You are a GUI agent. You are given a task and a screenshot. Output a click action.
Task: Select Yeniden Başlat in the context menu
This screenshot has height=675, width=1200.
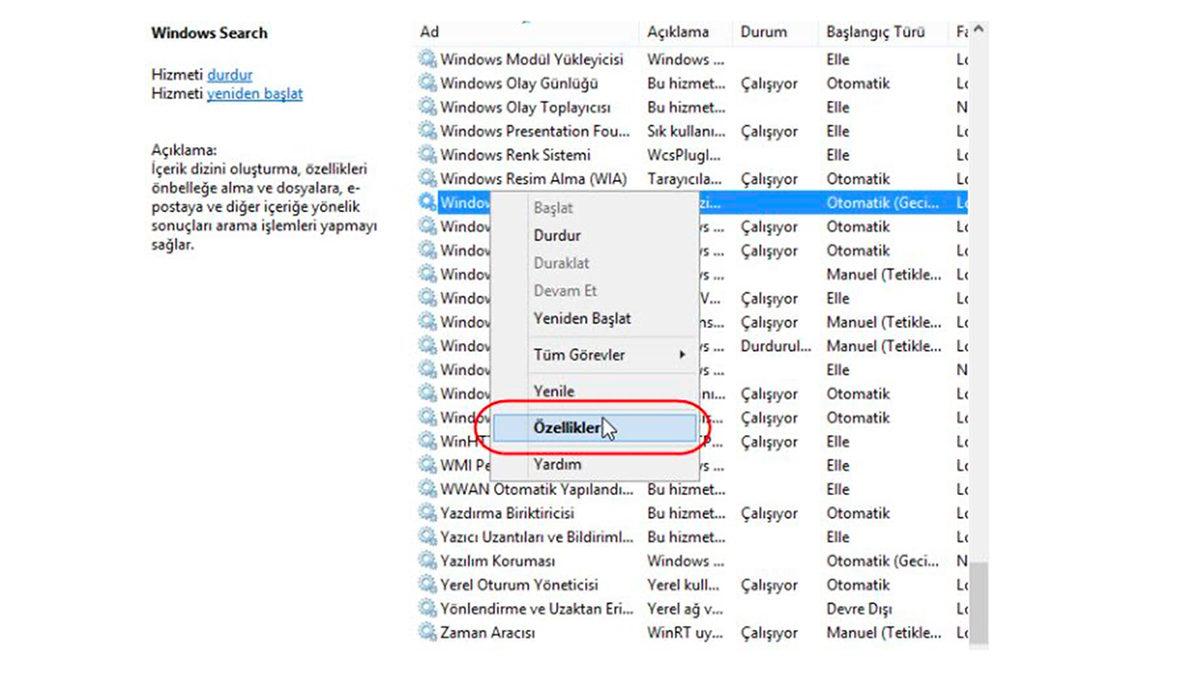[583, 318]
